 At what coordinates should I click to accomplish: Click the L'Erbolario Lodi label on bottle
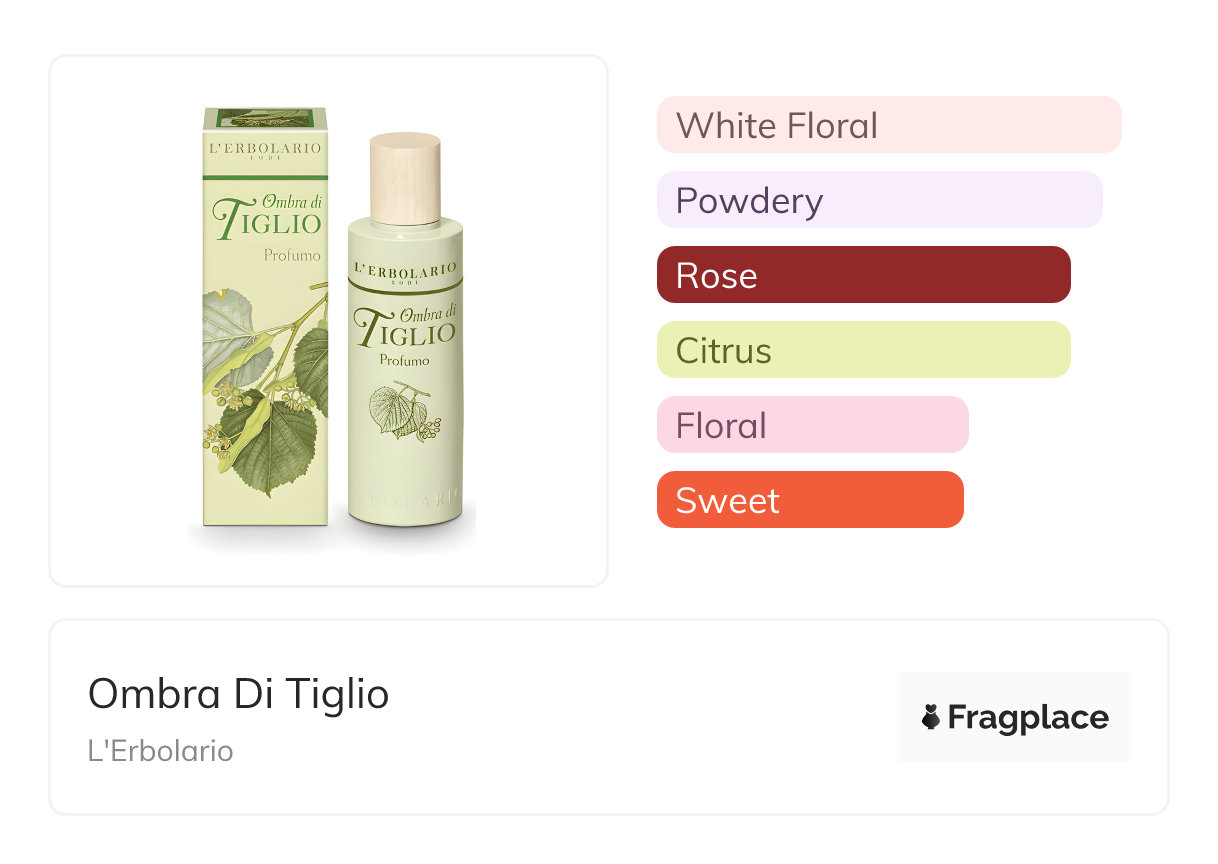pos(404,270)
